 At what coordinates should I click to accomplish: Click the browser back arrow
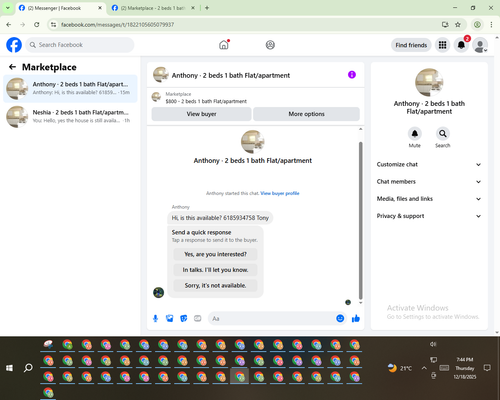(9, 25)
